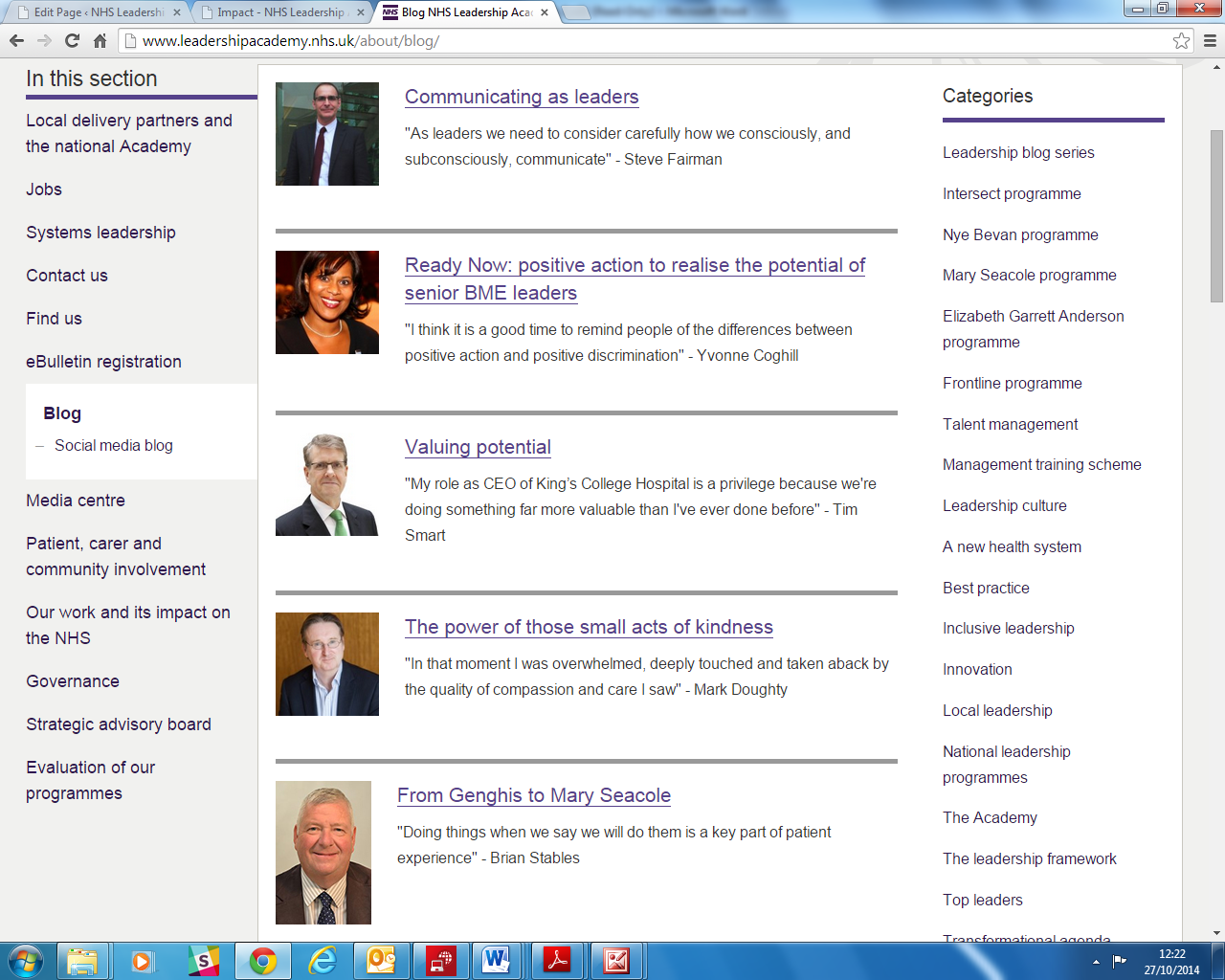
Task: Click Mark Doughty's photo thumbnail
Action: click(327, 664)
